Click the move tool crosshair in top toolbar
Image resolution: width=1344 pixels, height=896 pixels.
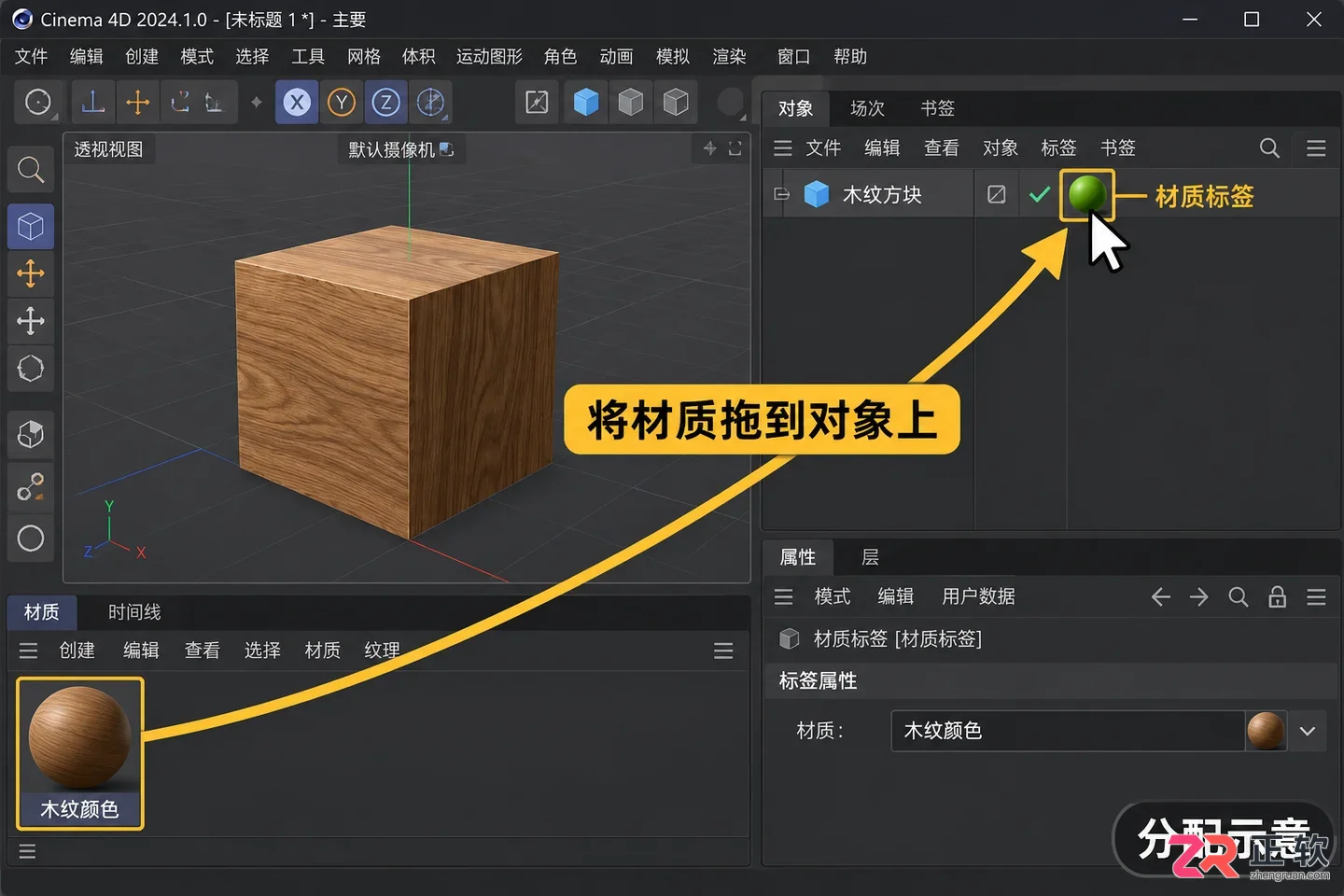[x=137, y=102]
